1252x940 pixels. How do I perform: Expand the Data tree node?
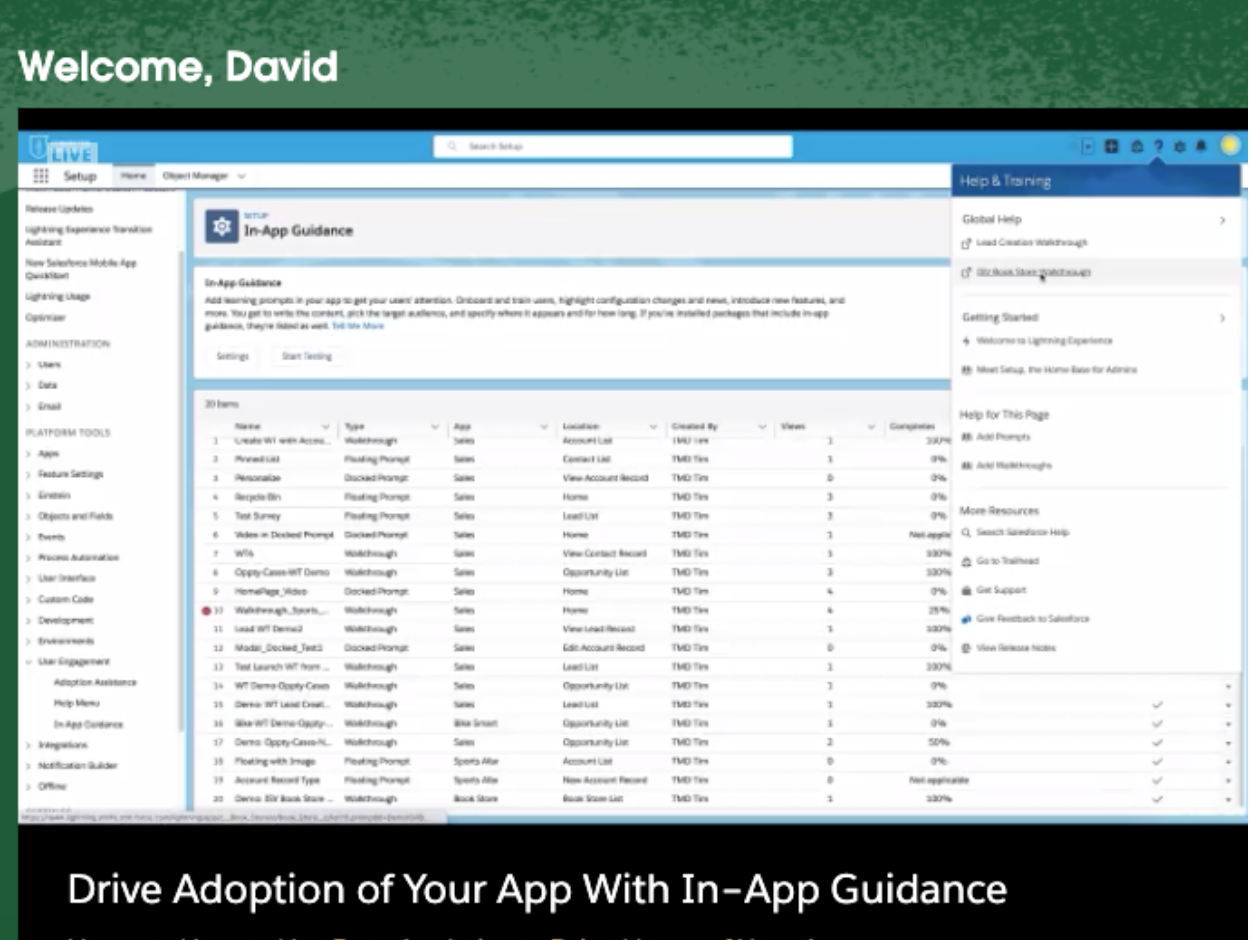coord(29,386)
